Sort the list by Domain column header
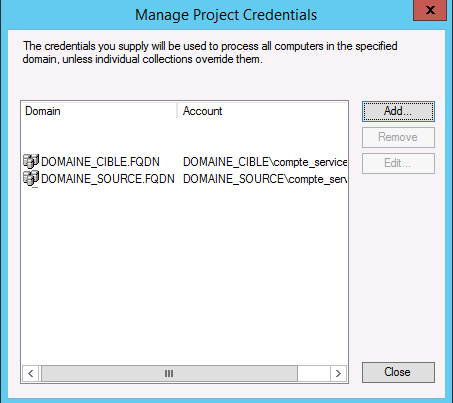453x403 pixels. [99, 111]
